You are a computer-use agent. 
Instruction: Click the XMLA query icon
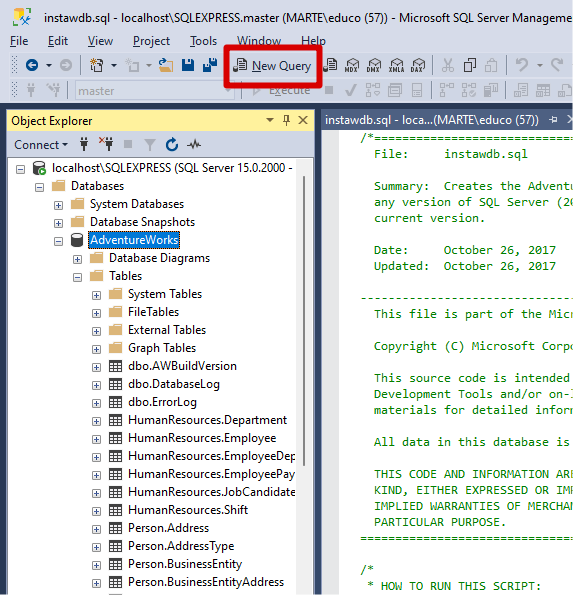pyautogui.click(x=396, y=65)
